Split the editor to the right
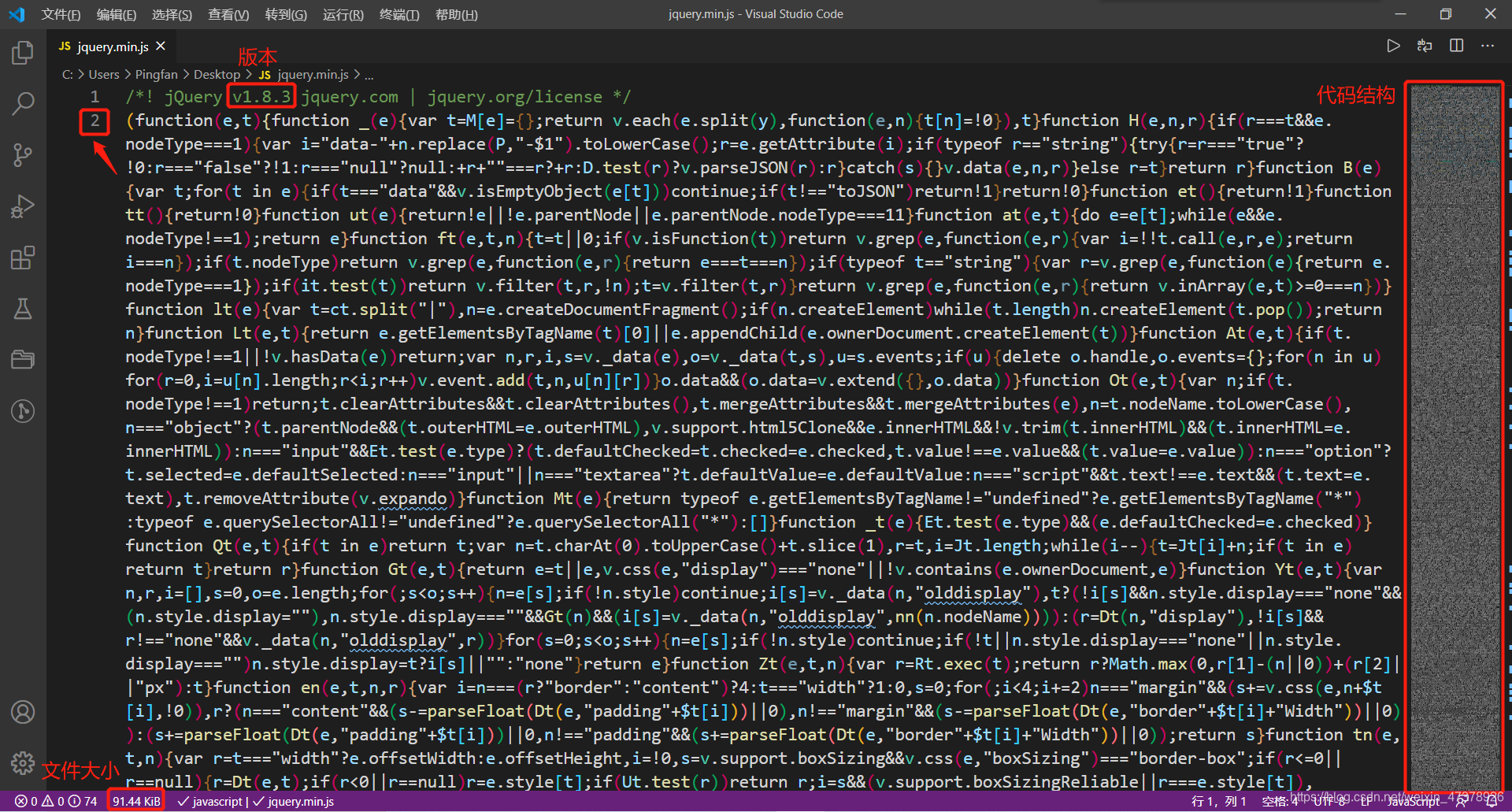 coord(1456,46)
